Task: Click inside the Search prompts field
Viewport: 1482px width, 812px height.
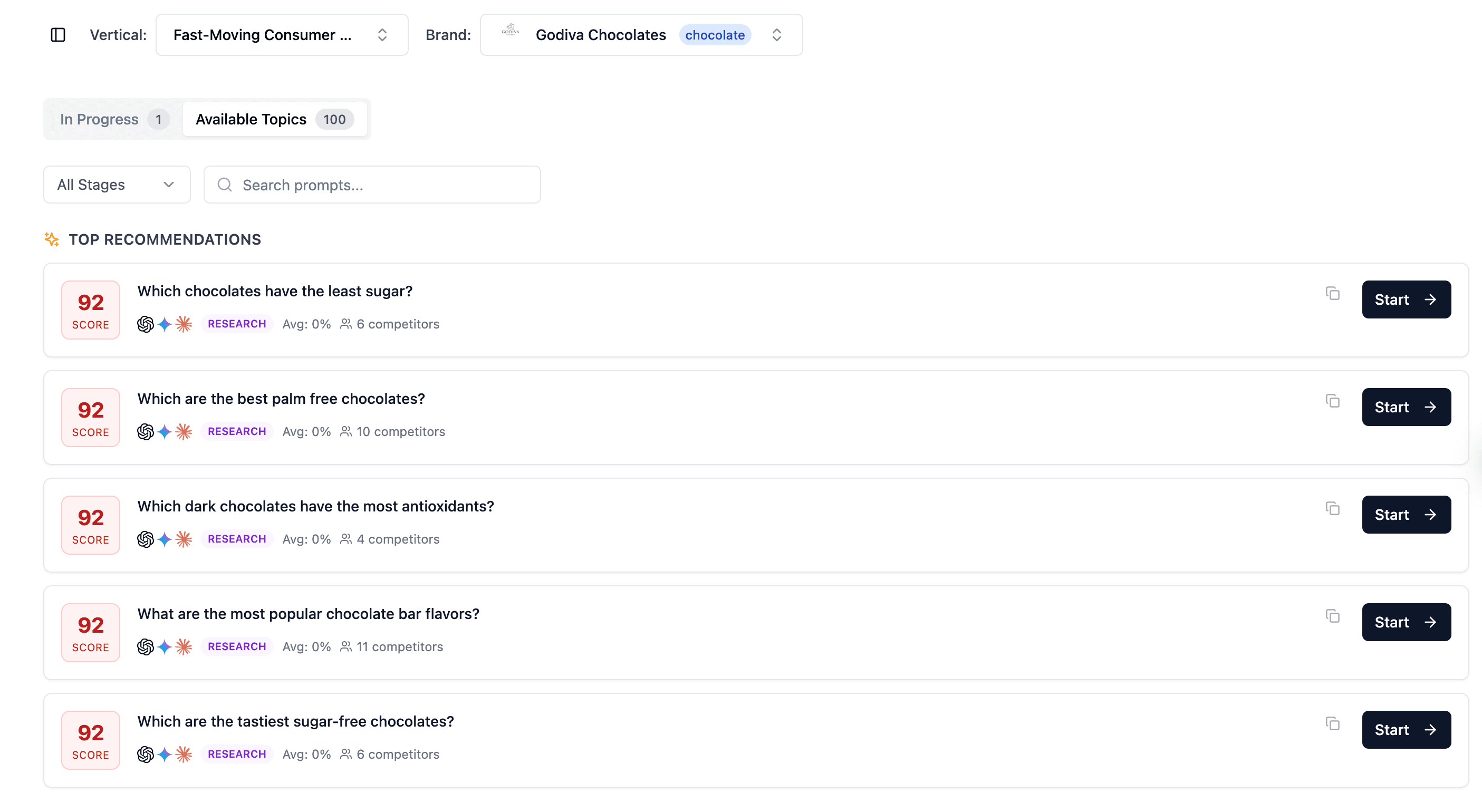Action: pyautogui.click(x=372, y=185)
